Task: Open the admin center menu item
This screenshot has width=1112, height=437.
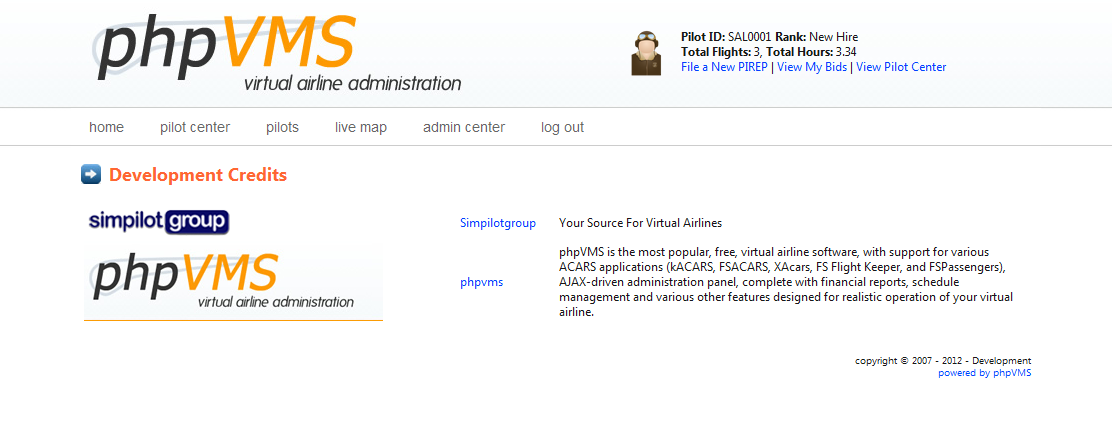Action: tap(464, 128)
